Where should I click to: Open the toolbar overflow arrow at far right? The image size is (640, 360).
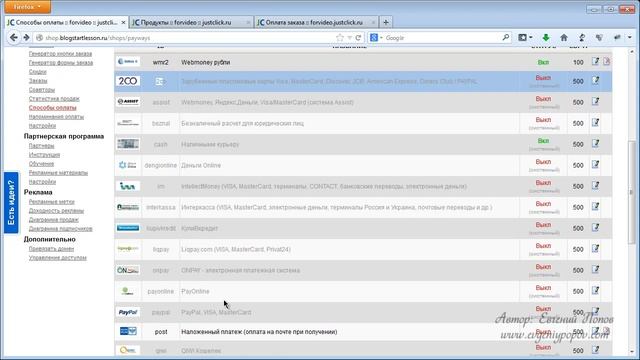click(630, 38)
